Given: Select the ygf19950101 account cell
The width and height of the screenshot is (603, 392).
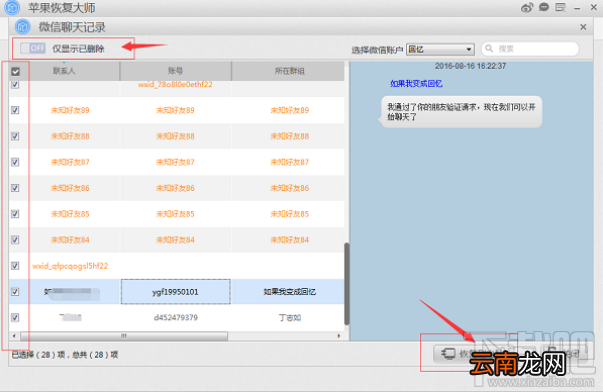Looking at the screenshot, I should point(176,292).
